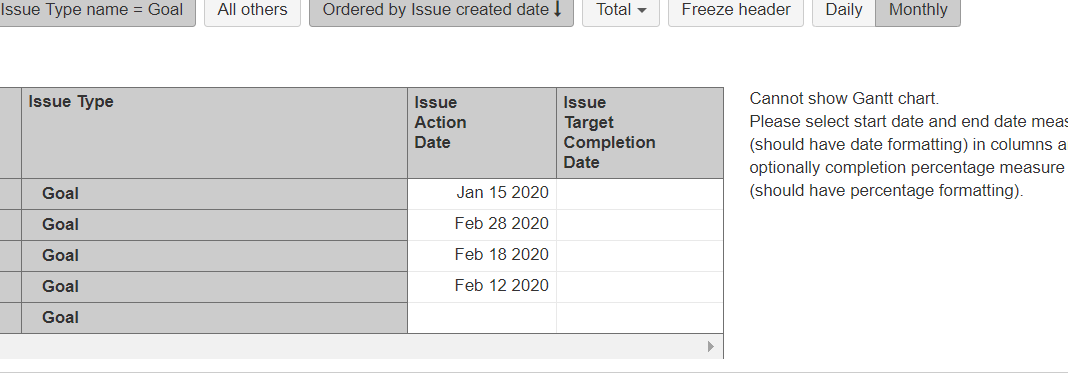This screenshot has width=1068, height=373.
Task: Click the last Goal row with empty dates
Action: coord(215,318)
